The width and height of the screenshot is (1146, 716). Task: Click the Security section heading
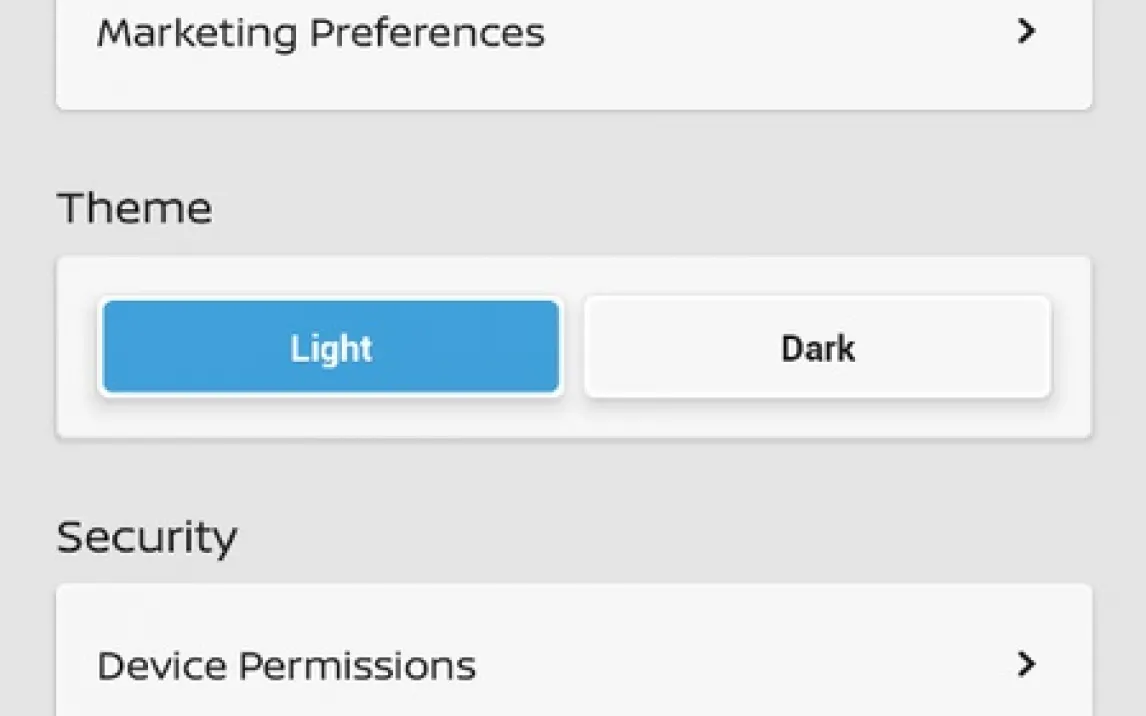pos(147,537)
